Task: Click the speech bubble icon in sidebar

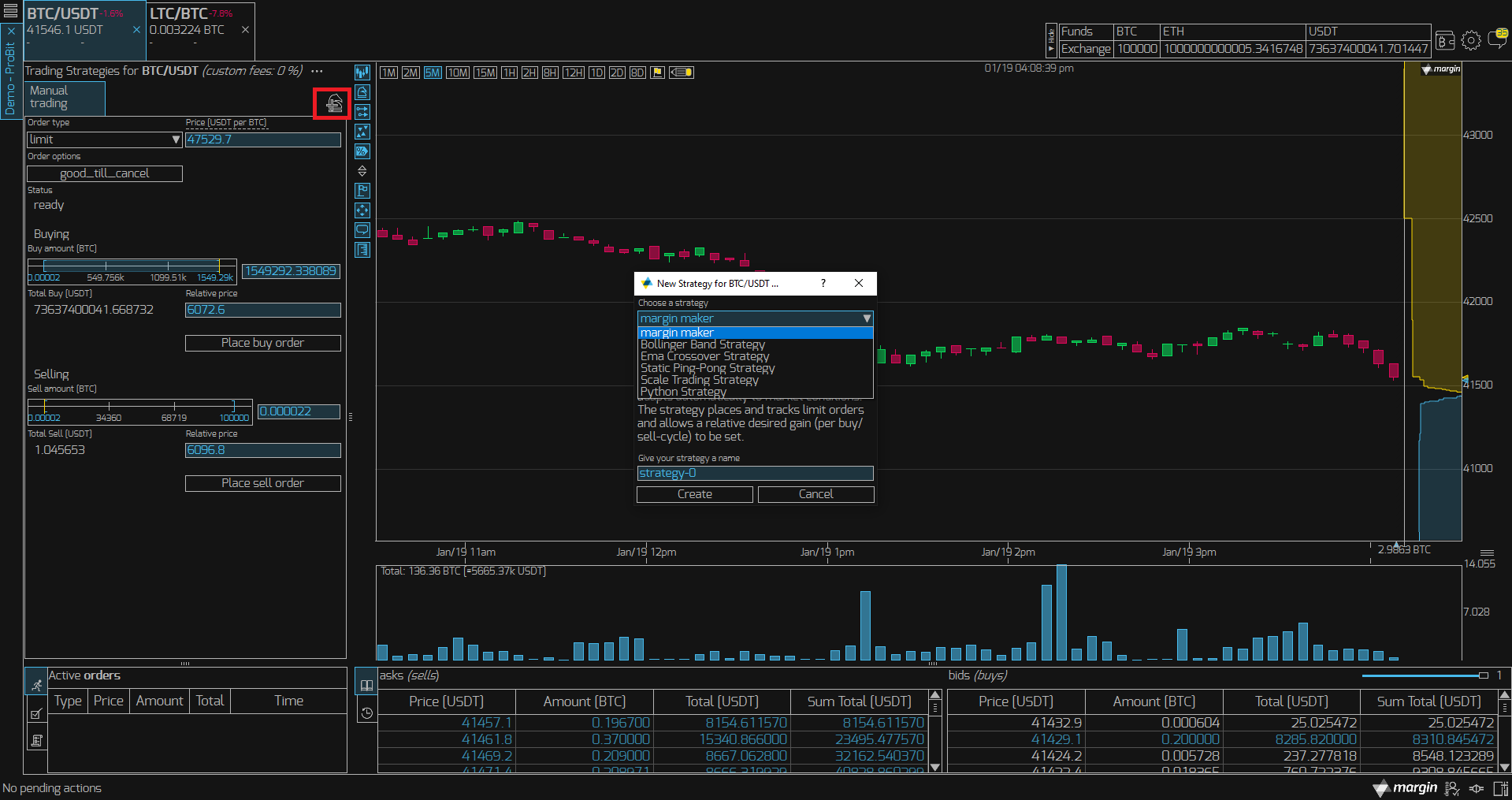Action: [362, 230]
